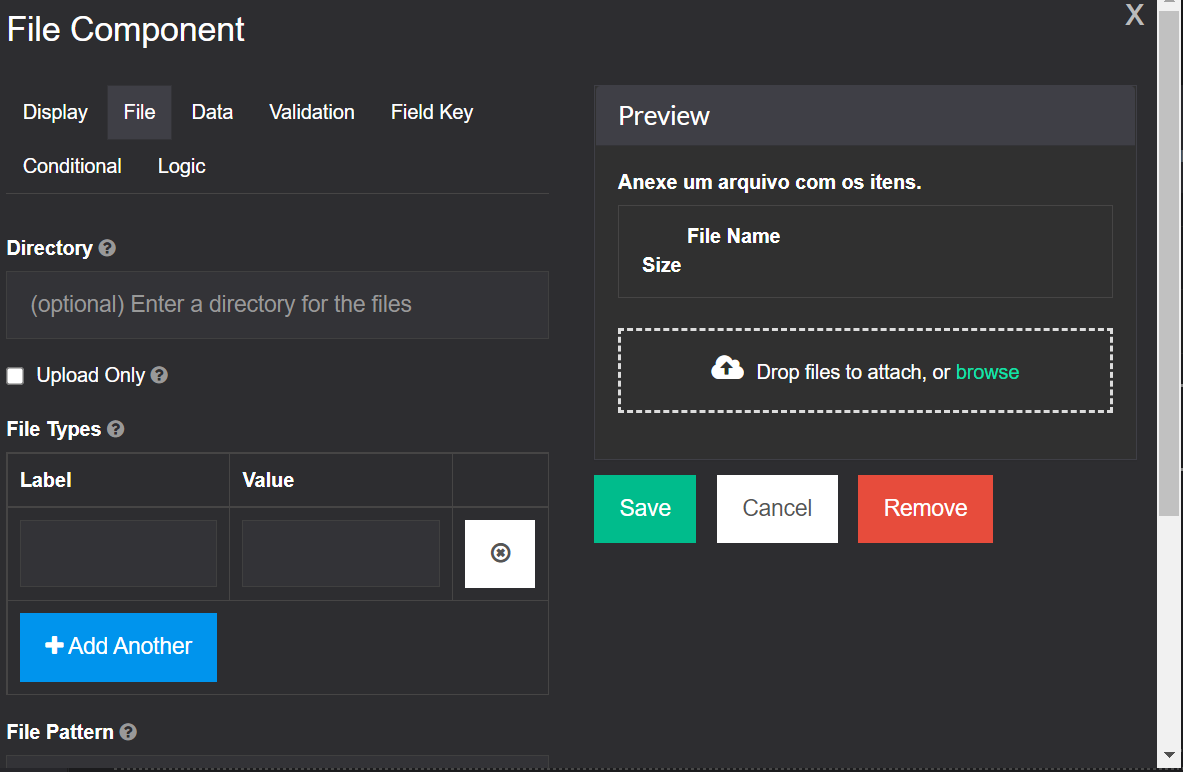1183x772 pixels.
Task: Switch to the Logic tab
Action: pyautogui.click(x=182, y=166)
